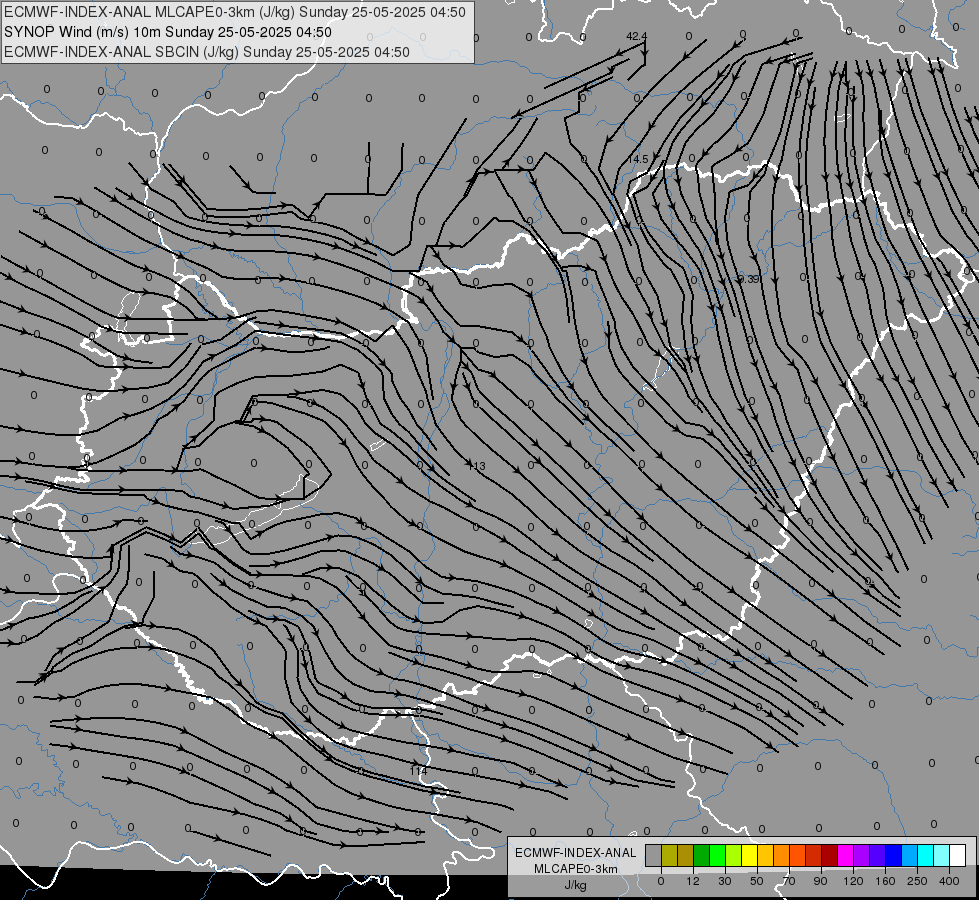Click the 13 value on the map

tap(479, 466)
